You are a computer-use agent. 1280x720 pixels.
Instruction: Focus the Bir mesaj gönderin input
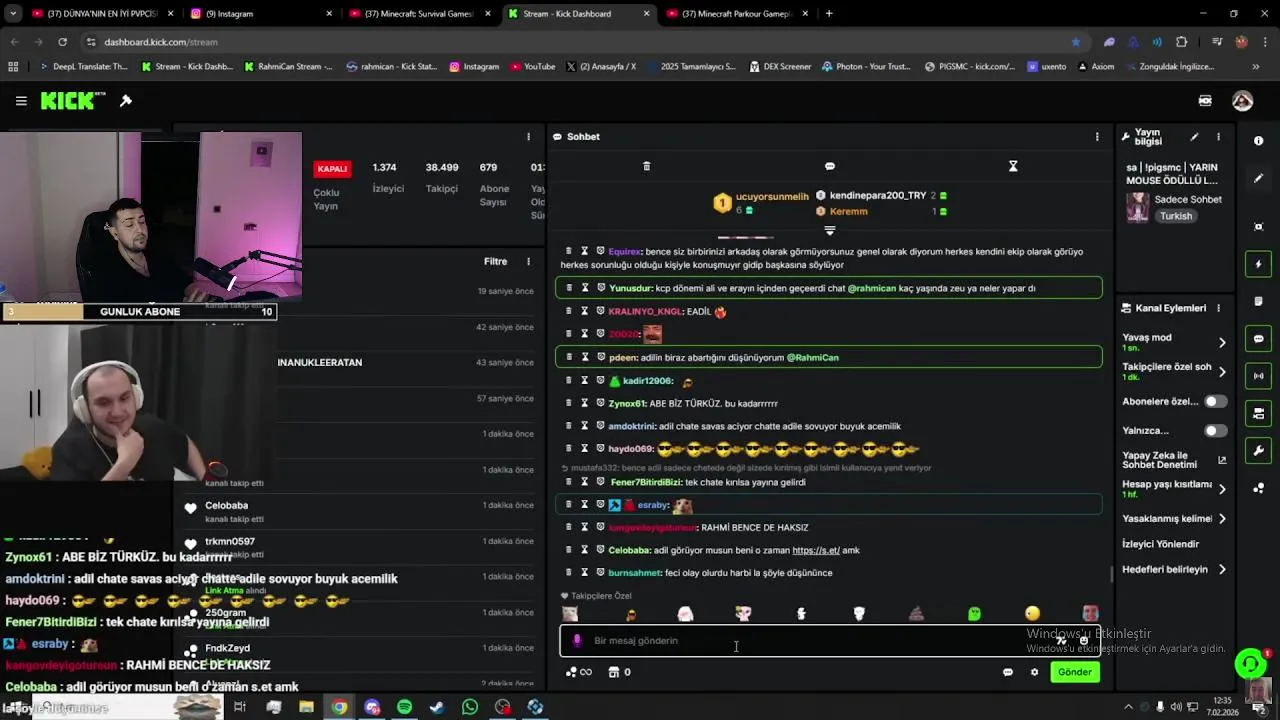point(830,641)
